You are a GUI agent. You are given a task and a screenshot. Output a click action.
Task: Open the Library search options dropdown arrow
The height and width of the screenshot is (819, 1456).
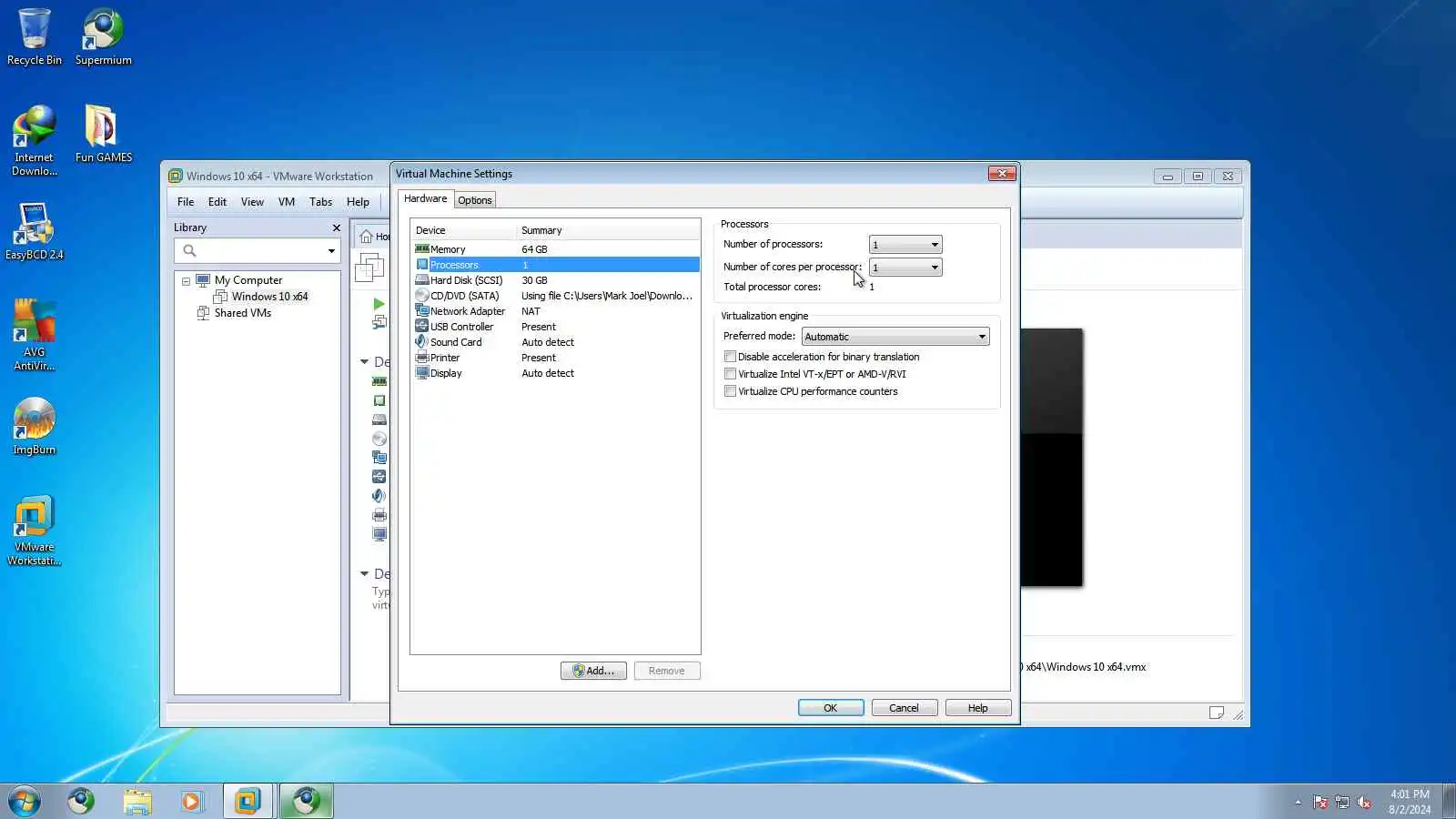point(331,251)
